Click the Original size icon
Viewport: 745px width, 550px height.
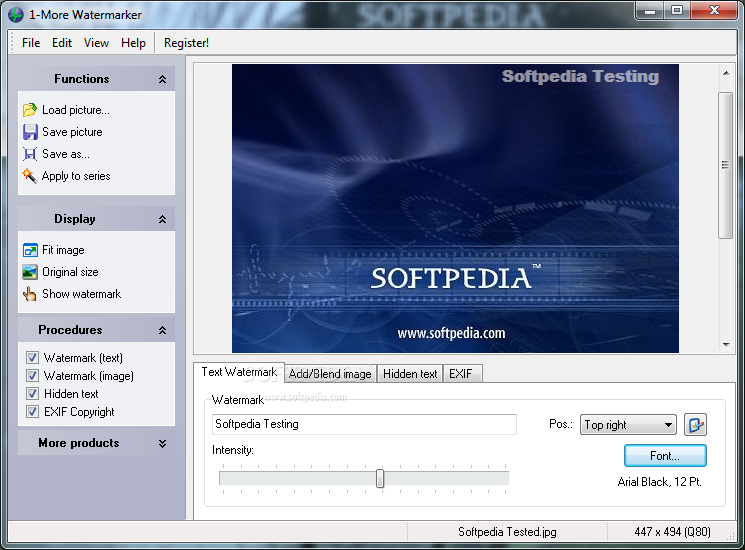29,272
